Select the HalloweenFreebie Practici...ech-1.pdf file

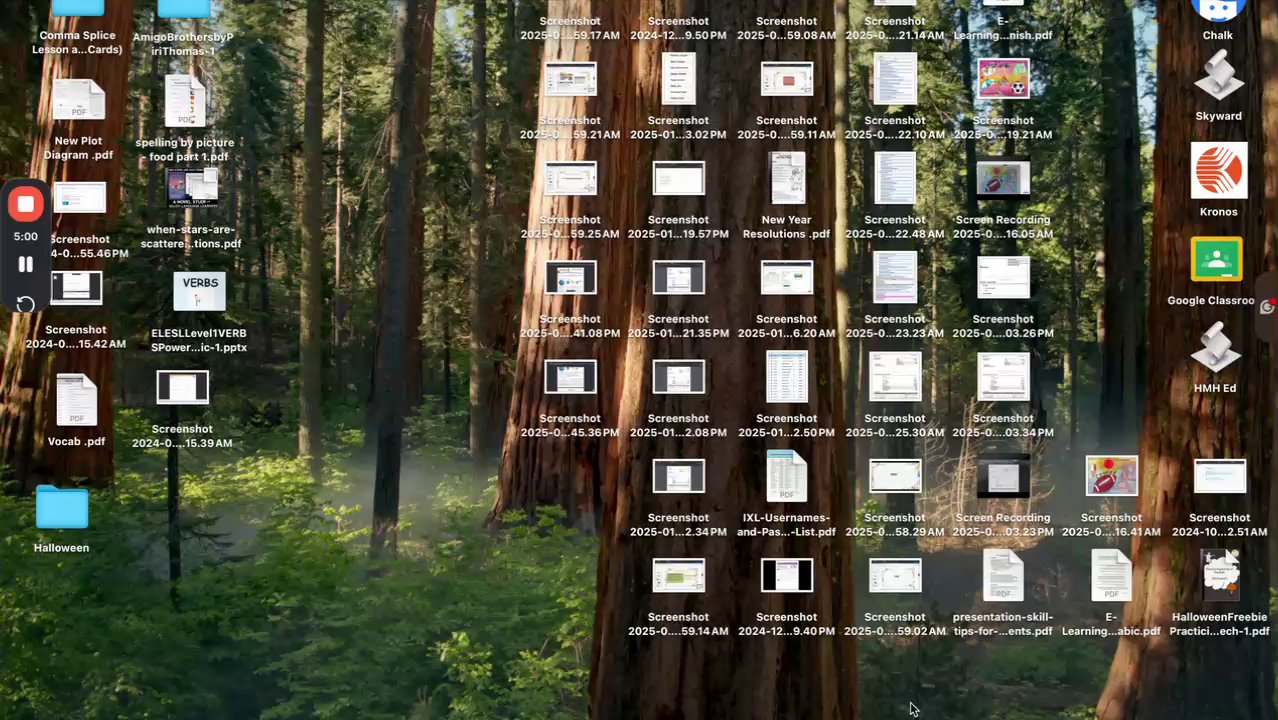point(1219,575)
